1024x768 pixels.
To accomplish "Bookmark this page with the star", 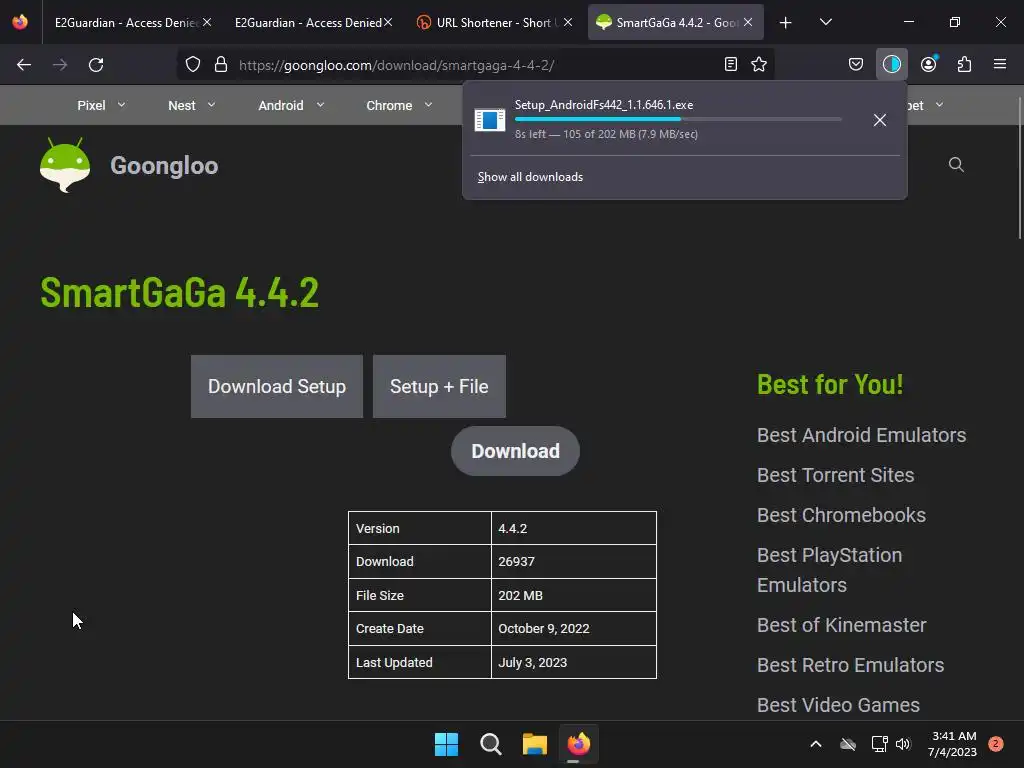I will 759,64.
